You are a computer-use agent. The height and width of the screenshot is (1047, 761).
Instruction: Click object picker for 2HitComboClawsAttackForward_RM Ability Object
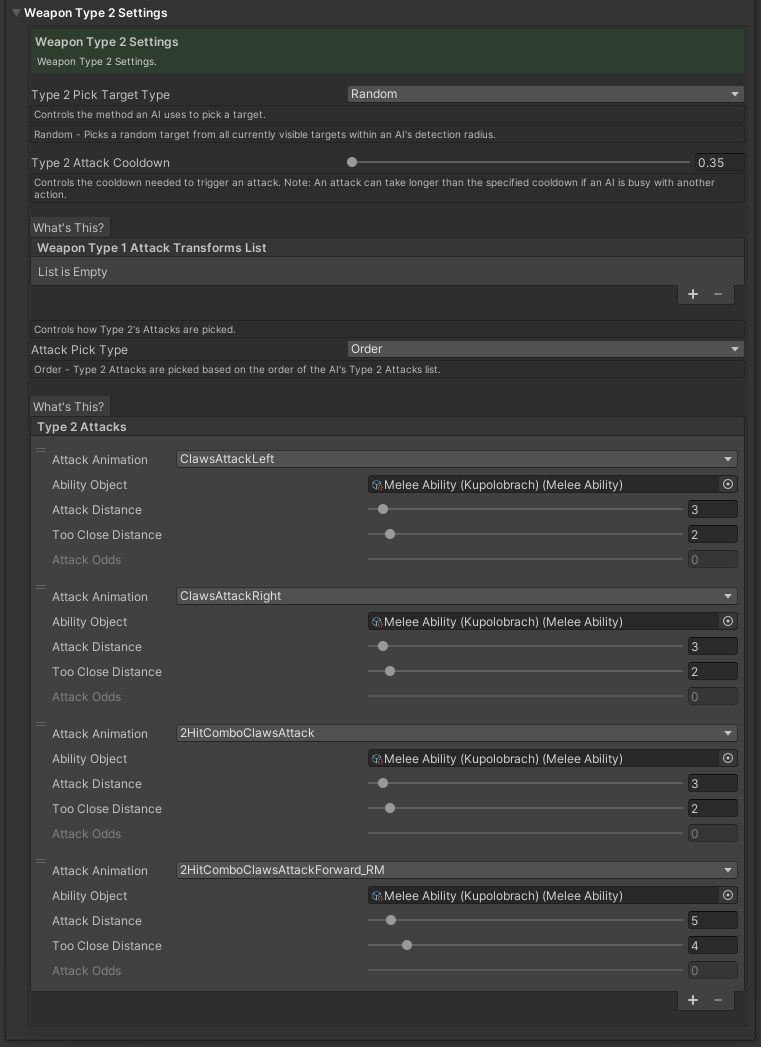[728, 895]
